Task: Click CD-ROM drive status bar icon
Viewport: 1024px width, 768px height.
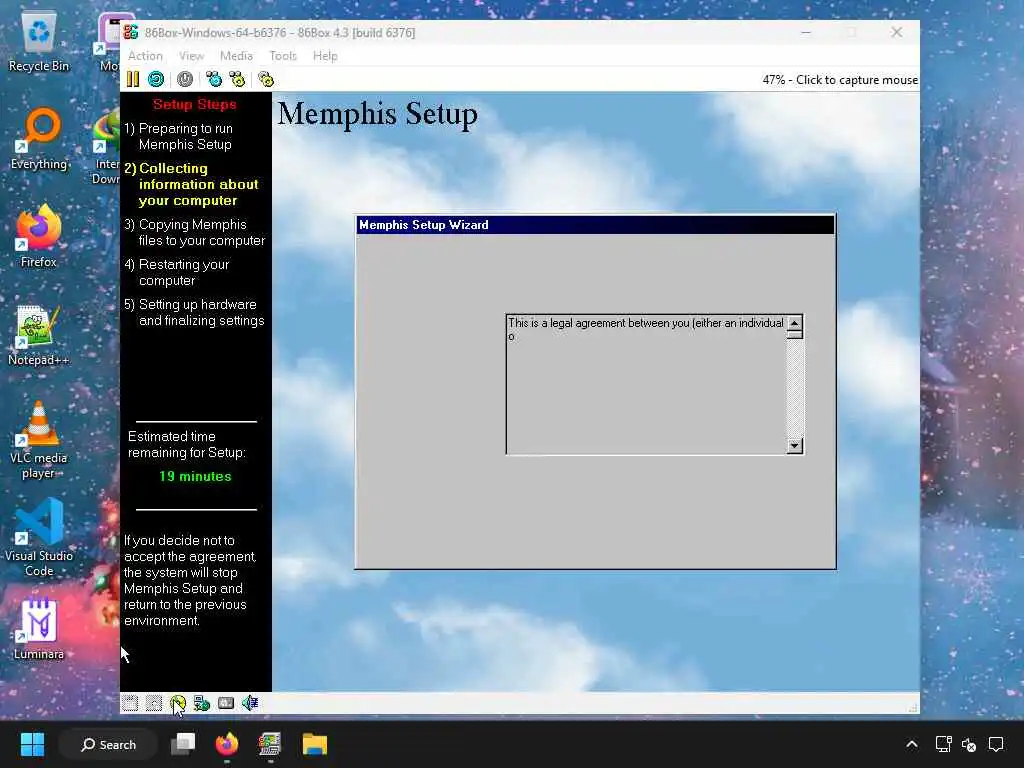Action: (x=178, y=703)
